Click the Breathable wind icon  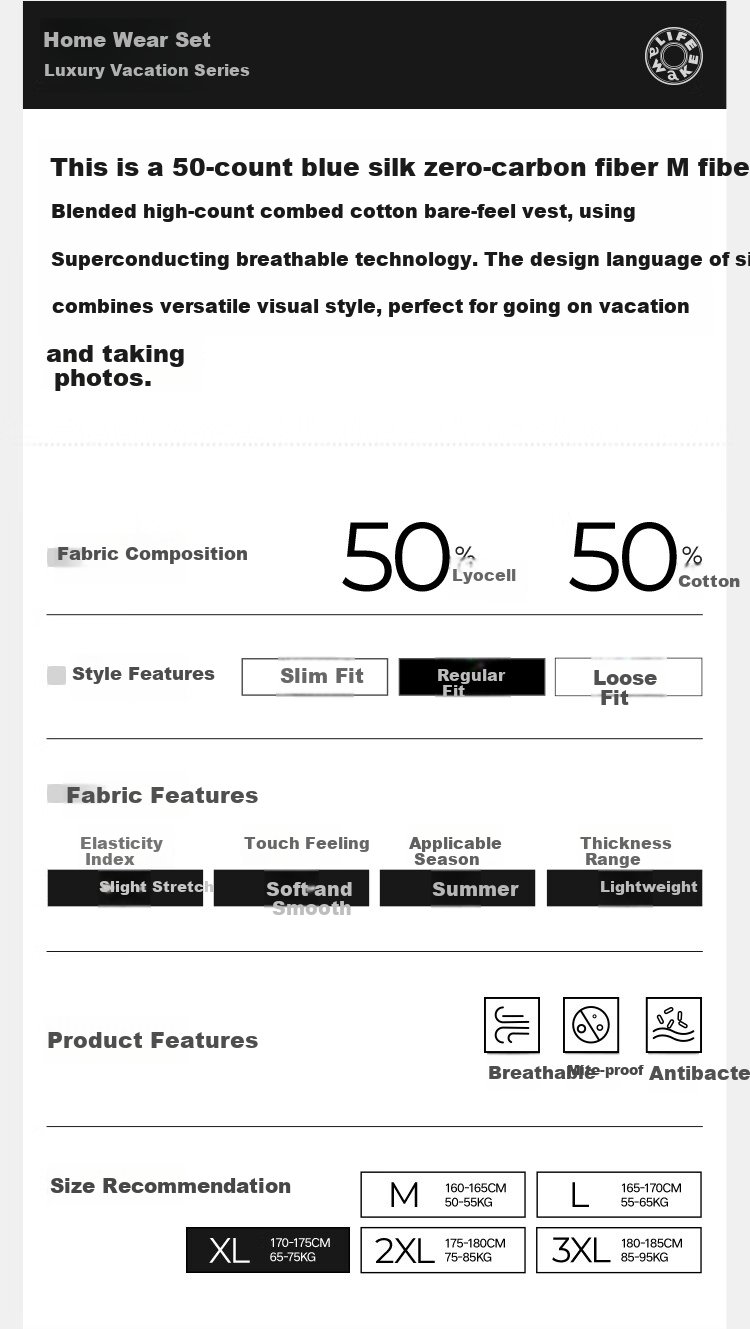[x=512, y=1025]
